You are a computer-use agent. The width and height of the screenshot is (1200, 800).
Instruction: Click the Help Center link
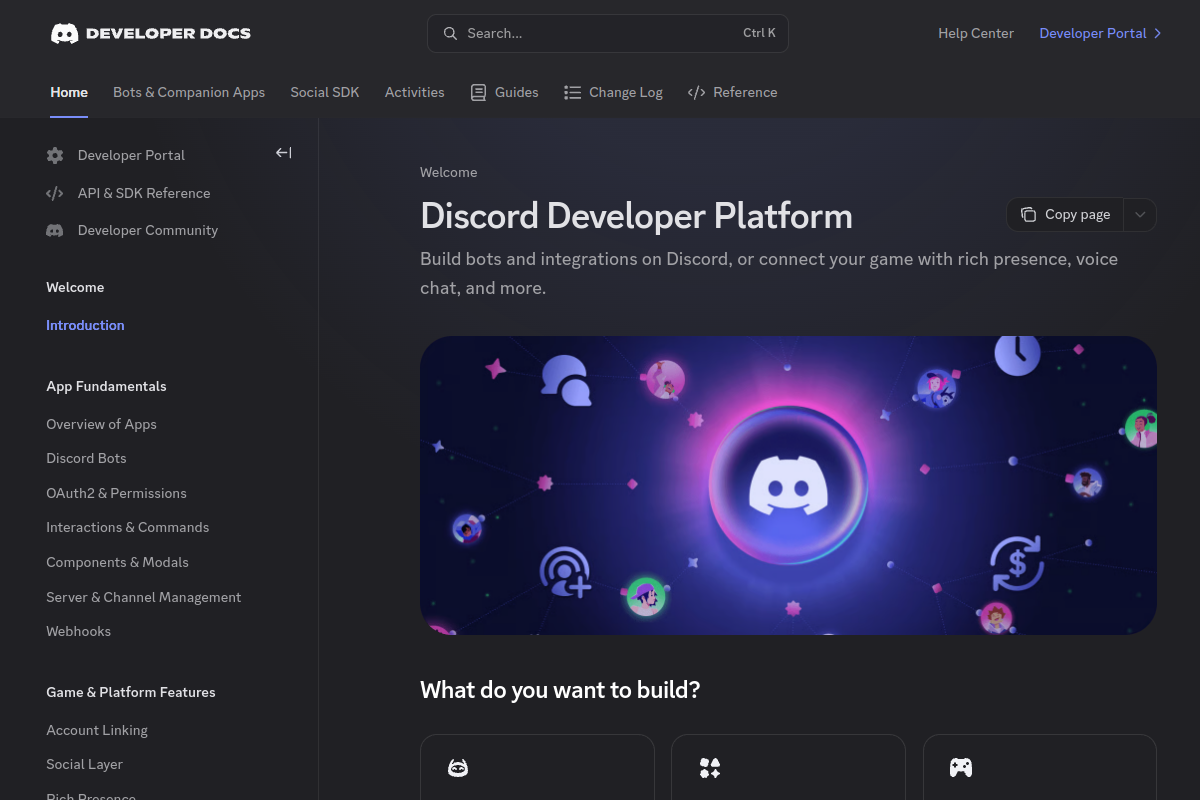pyautogui.click(x=976, y=33)
